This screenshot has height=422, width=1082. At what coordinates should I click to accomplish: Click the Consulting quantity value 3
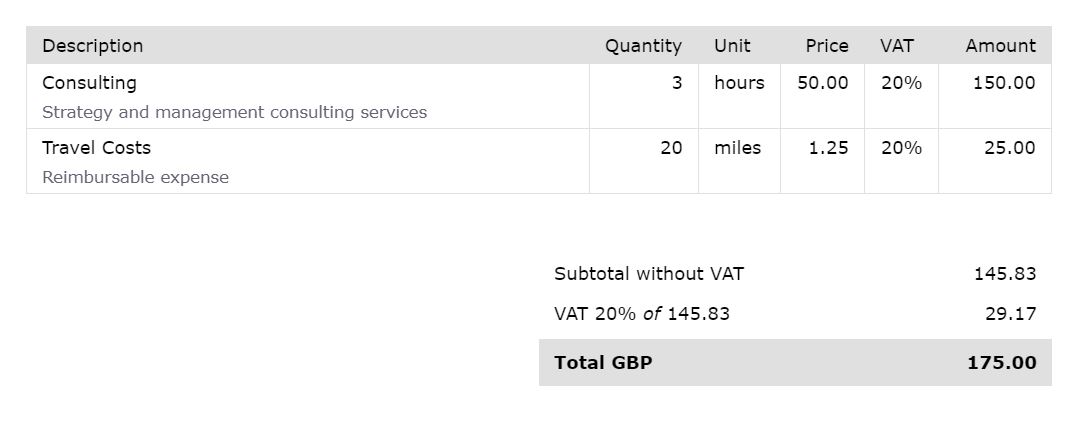(x=677, y=83)
